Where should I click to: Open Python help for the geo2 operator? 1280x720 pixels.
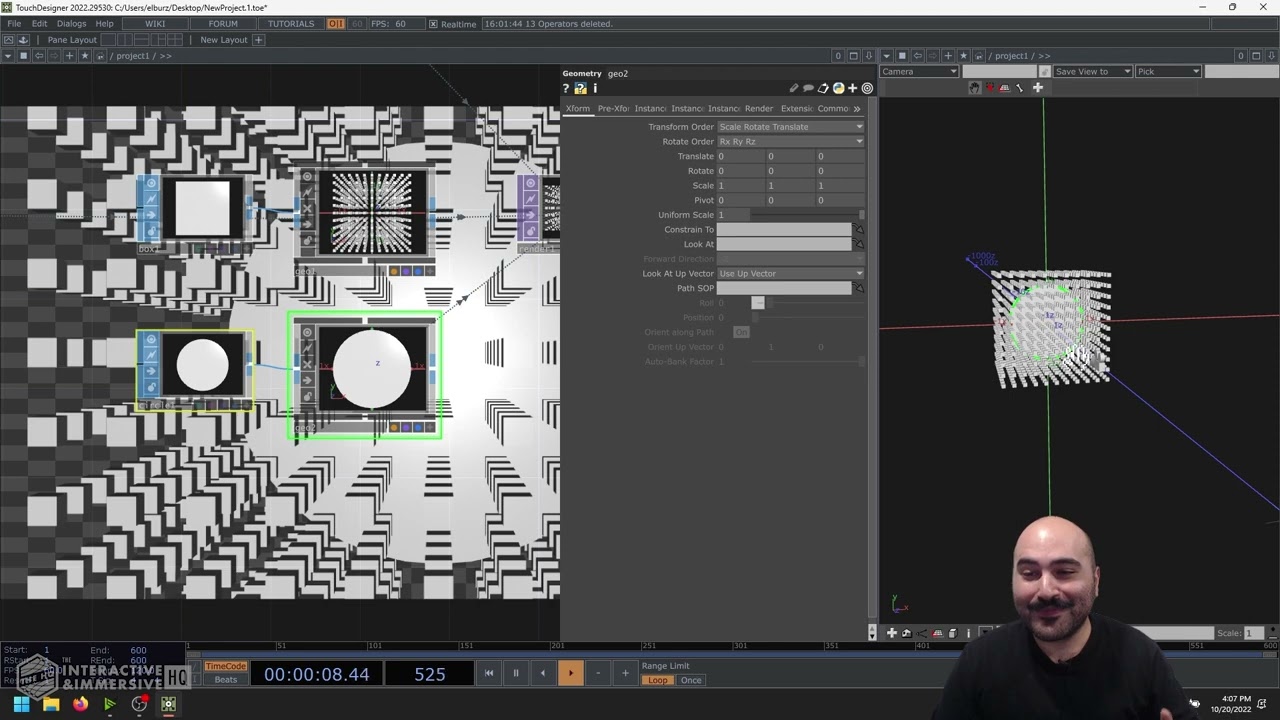(580, 88)
